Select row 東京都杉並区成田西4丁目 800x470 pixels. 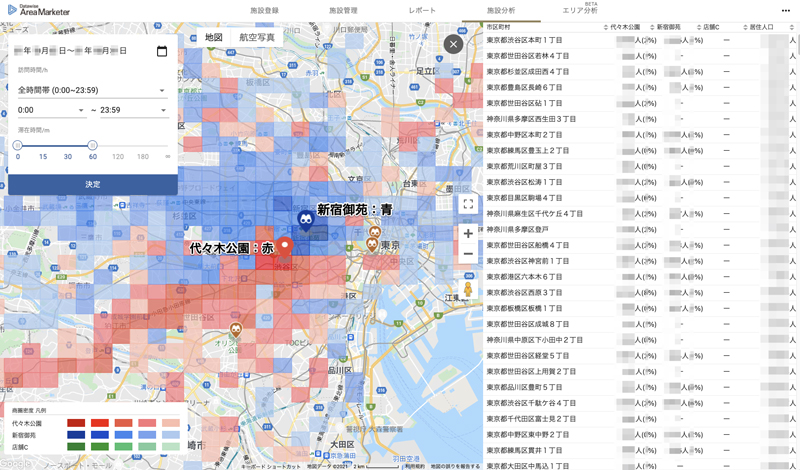(641, 71)
